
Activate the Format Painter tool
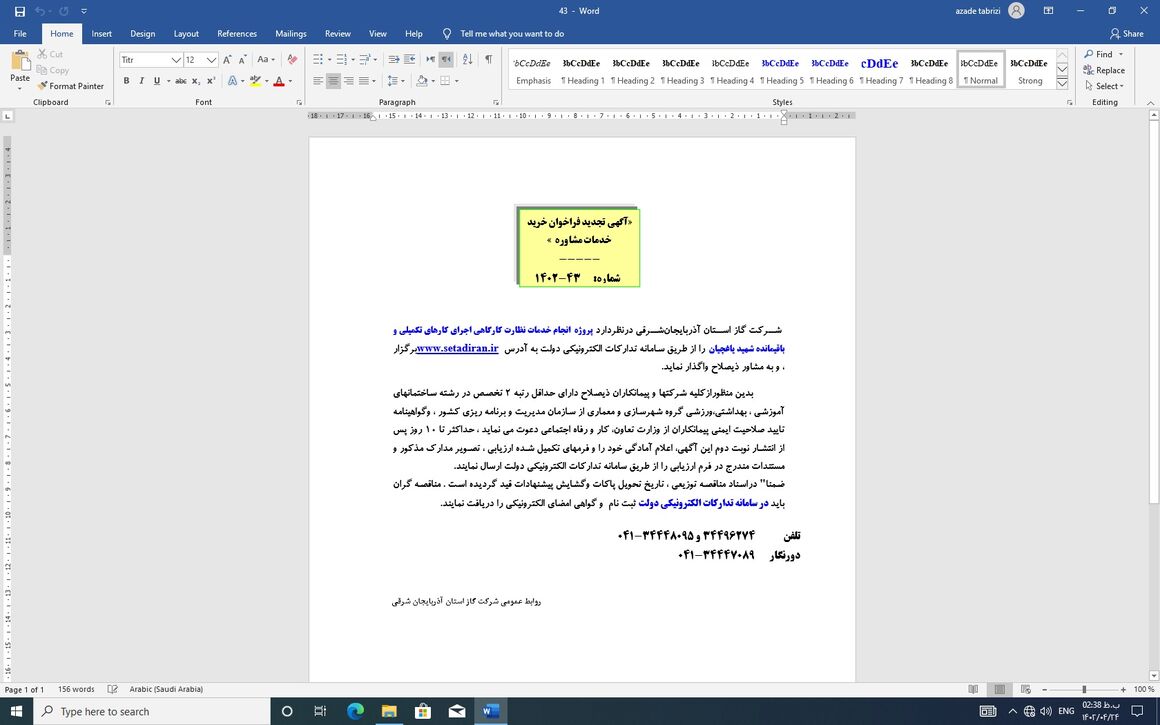(70, 86)
